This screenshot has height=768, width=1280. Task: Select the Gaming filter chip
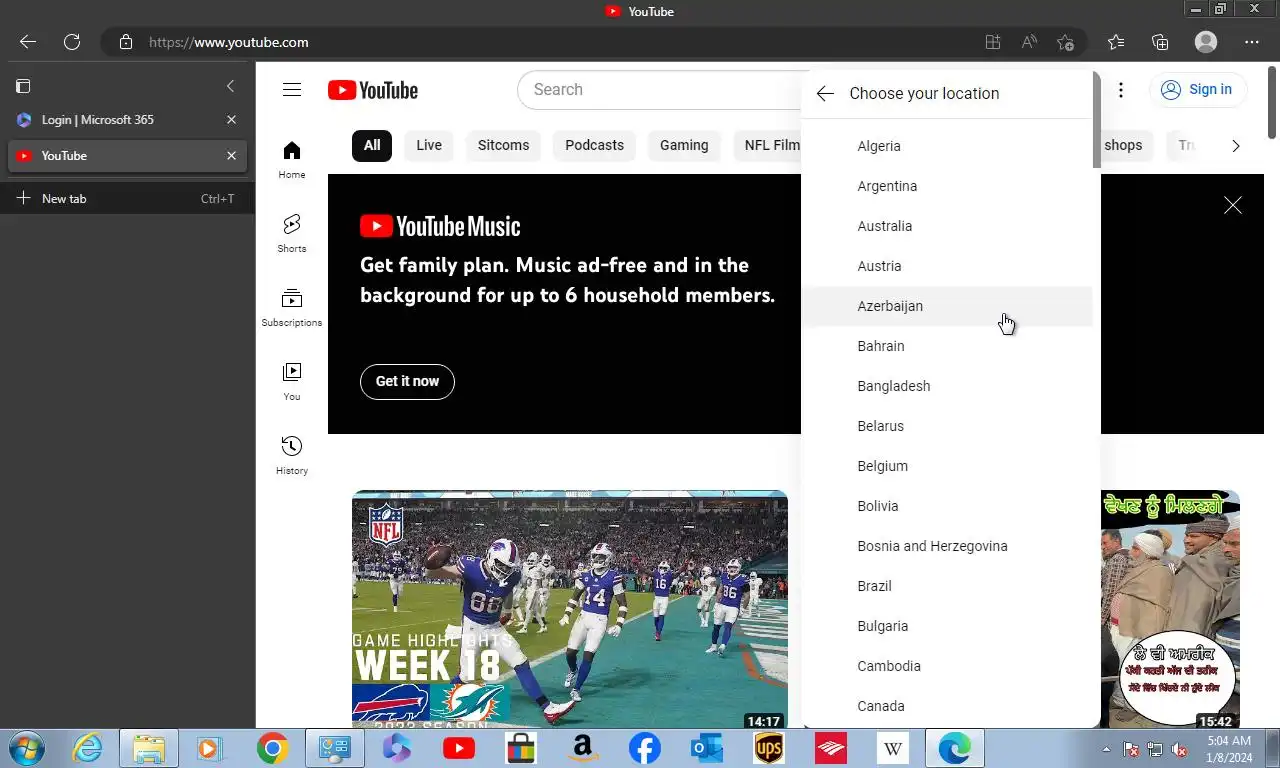[684, 145]
